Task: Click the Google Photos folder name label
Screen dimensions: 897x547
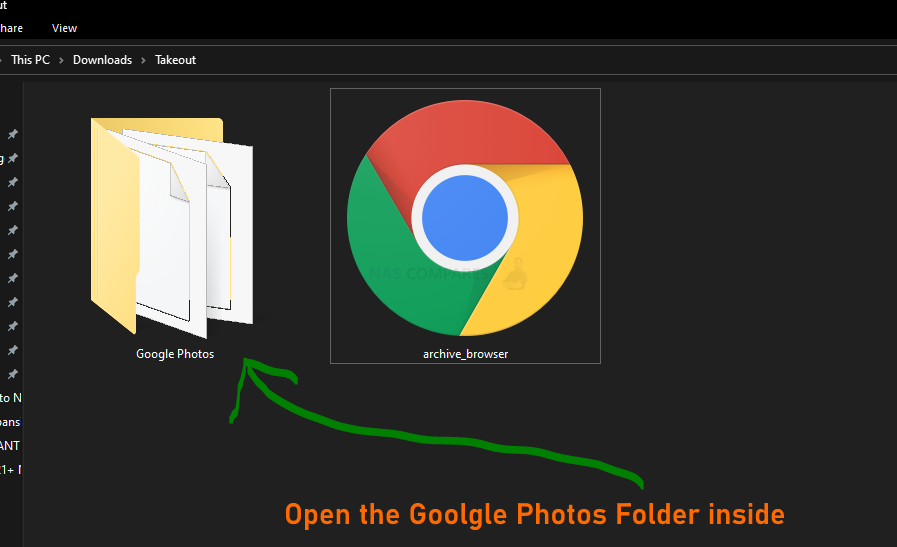Action: coord(175,354)
